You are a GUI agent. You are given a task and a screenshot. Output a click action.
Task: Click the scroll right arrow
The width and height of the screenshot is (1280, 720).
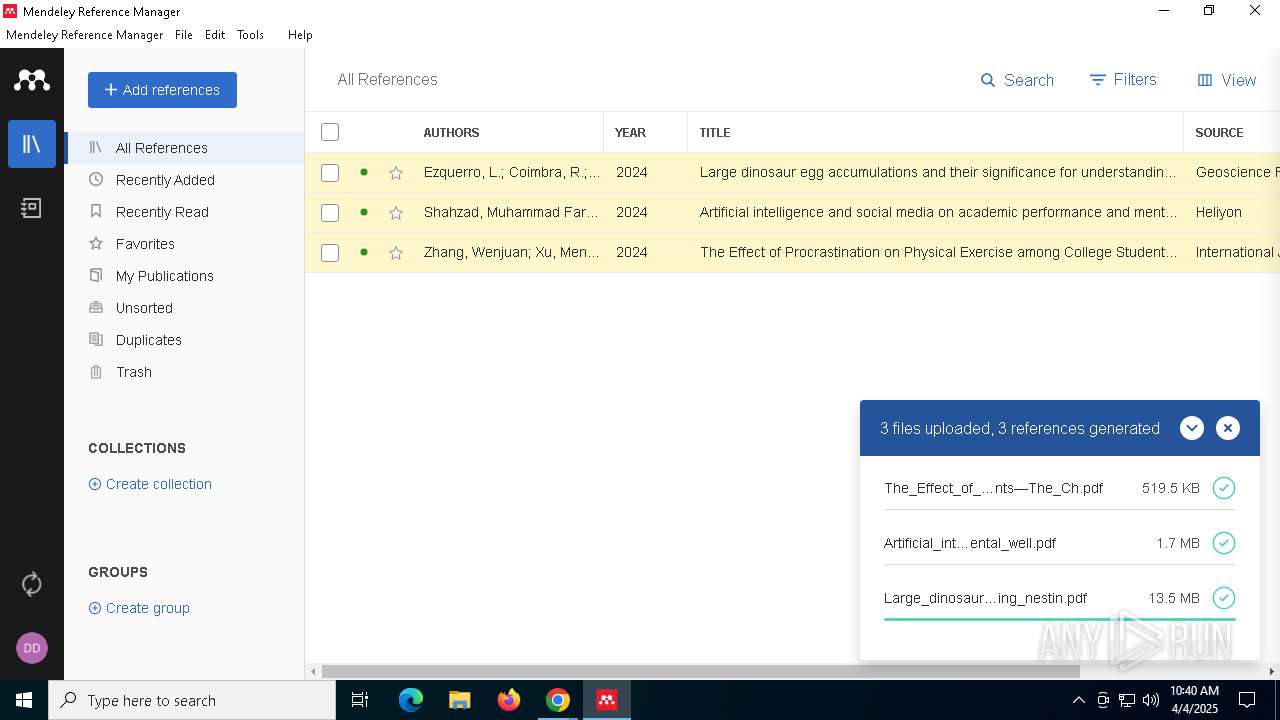1272,671
